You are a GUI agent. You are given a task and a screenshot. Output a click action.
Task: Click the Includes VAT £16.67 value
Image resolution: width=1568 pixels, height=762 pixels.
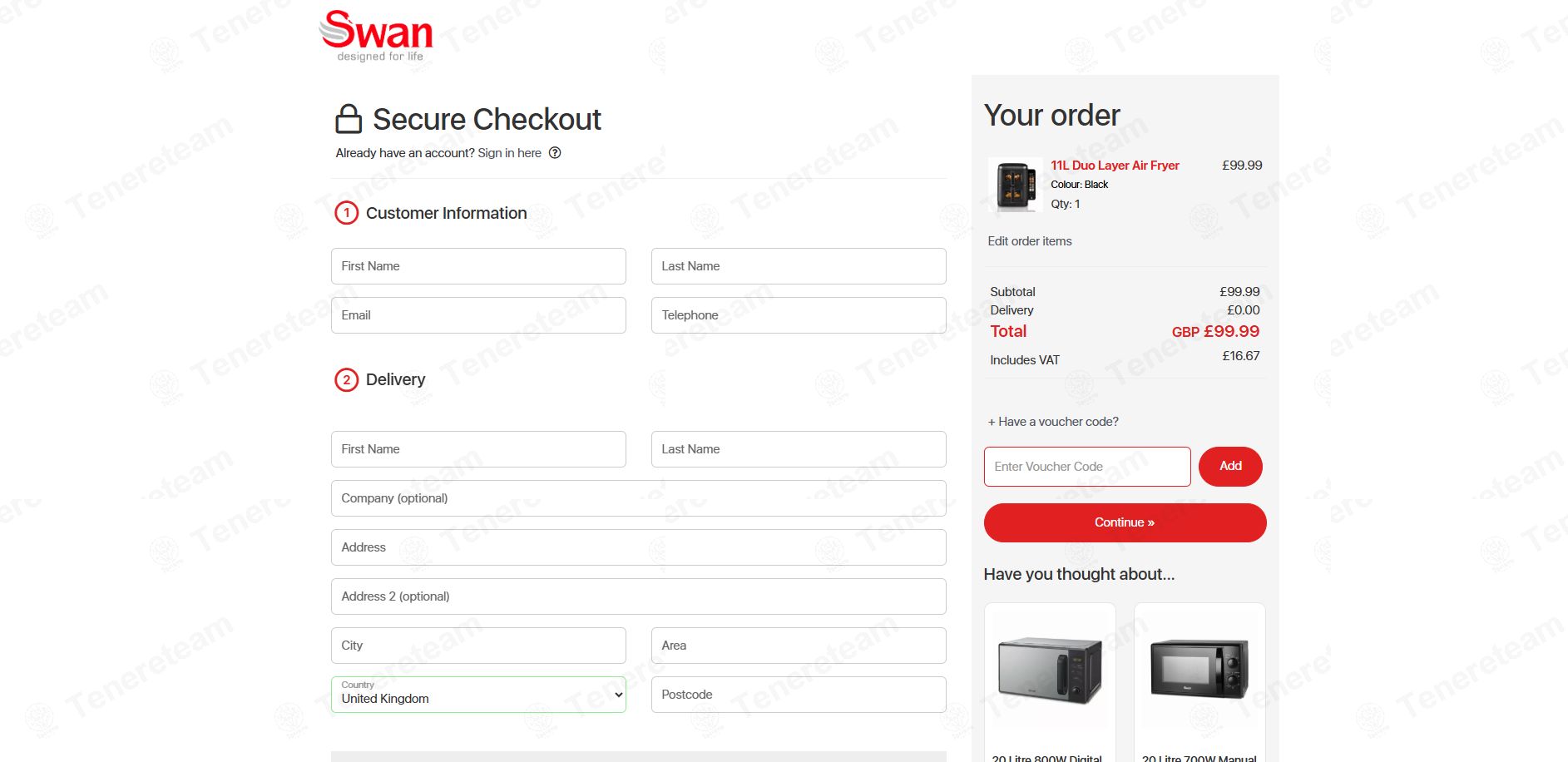(1240, 356)
